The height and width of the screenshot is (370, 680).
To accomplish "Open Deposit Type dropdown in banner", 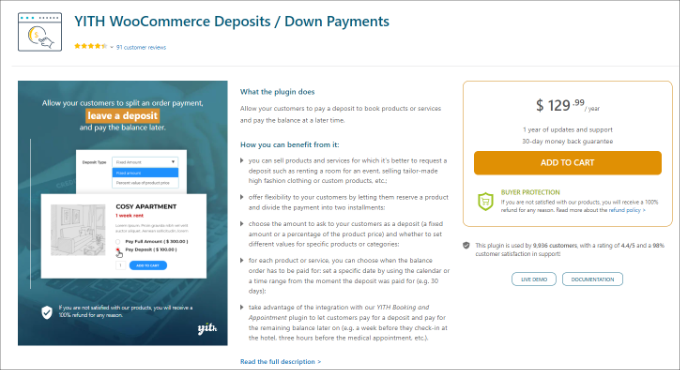I will point(145,162).
